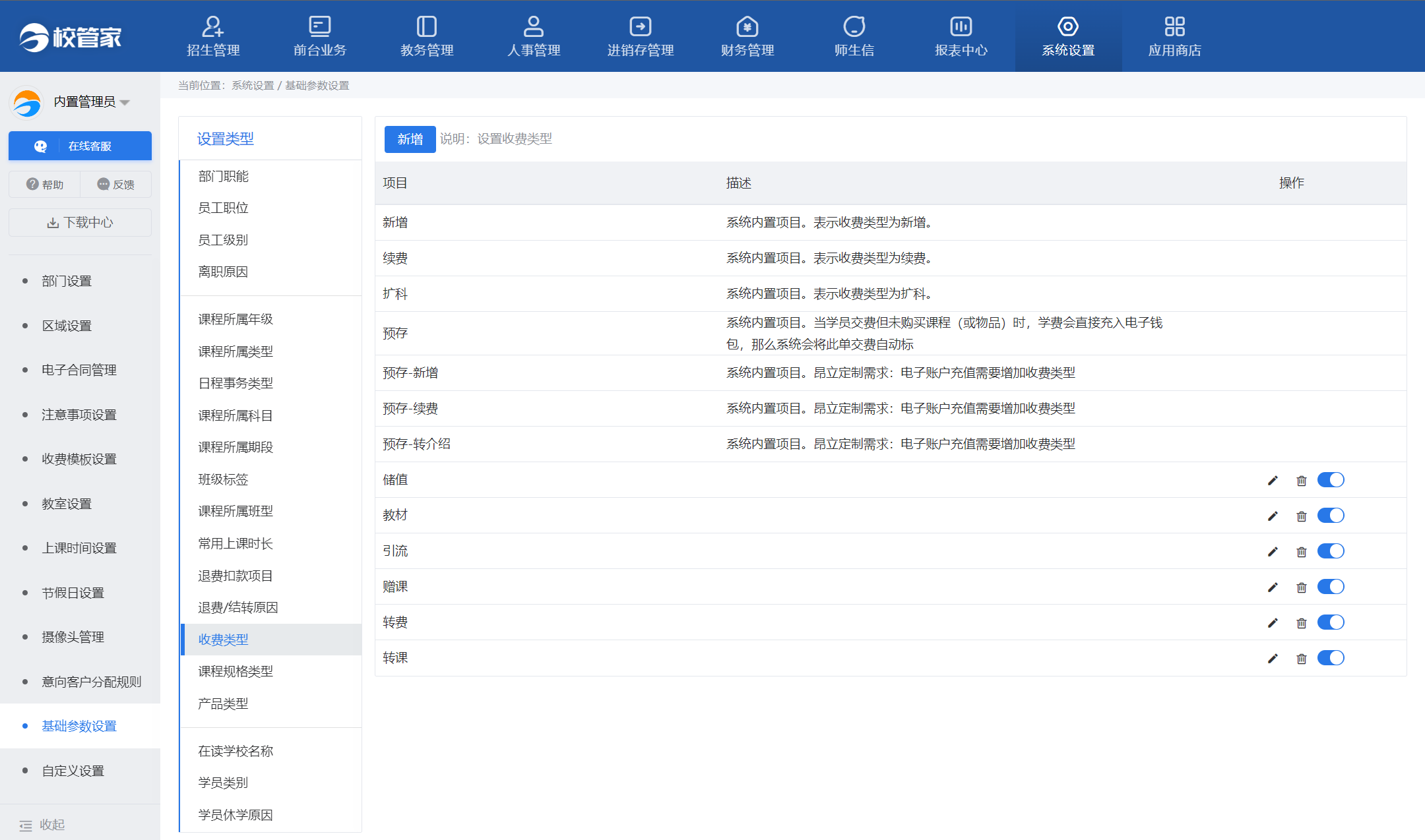The width and height of the screenshot is (1425, 840).
Task: Click pencil edit icon for 储值 row
Action: coord(1273,481)
